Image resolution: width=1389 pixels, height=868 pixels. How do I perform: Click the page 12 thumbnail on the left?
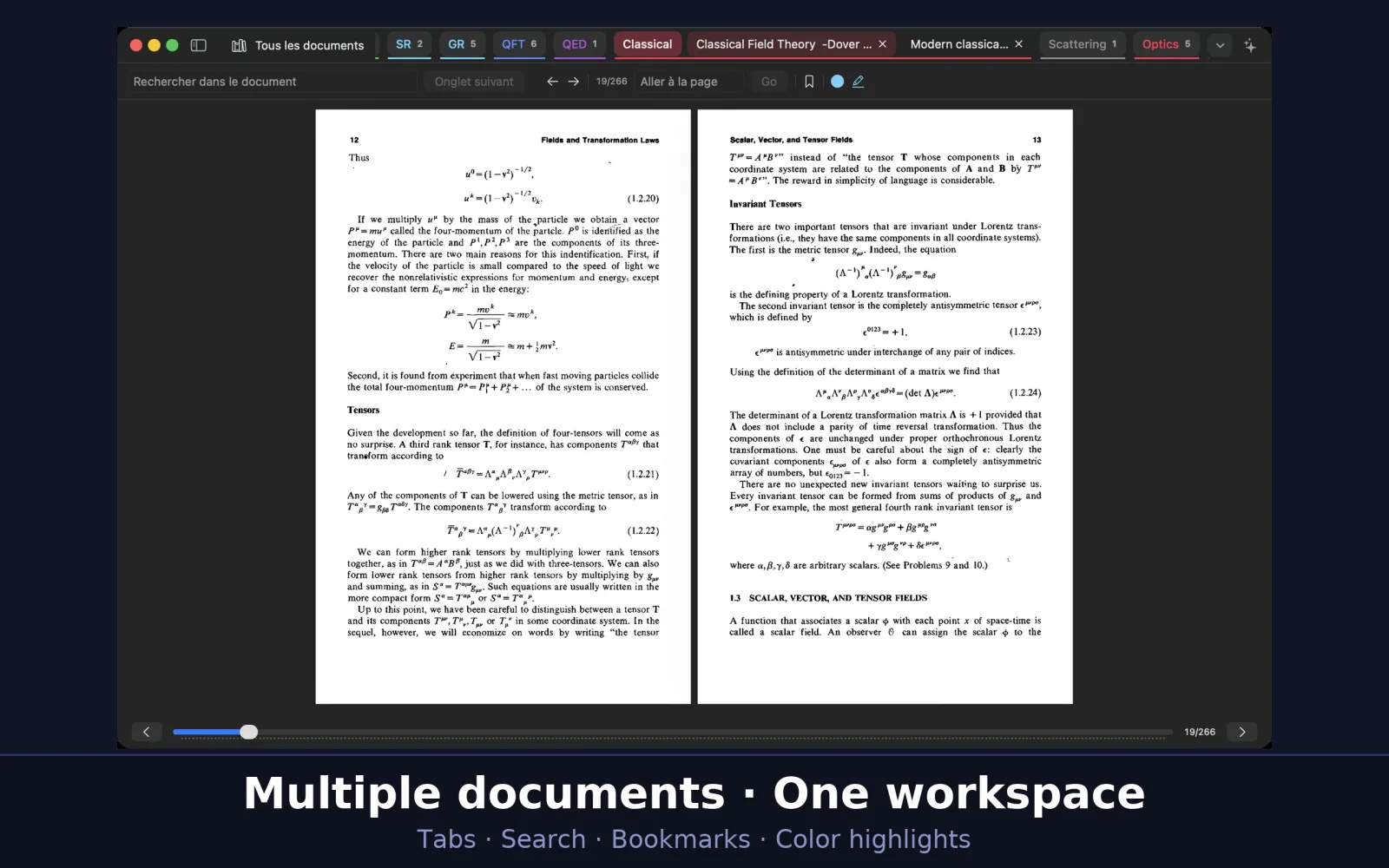click(503, 406)
